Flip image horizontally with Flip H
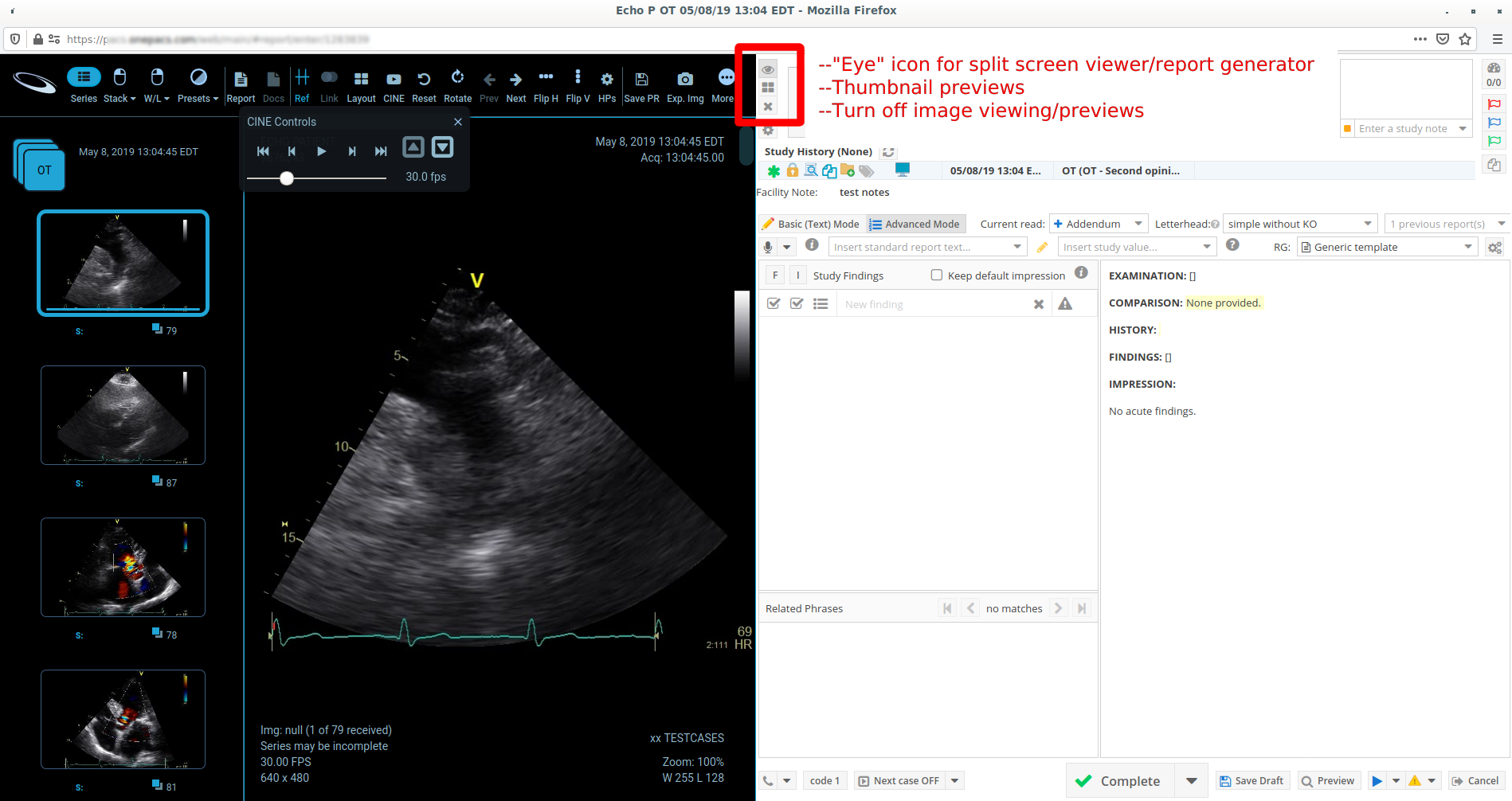This screenshot has width=1512, height=801. point(546,85)
